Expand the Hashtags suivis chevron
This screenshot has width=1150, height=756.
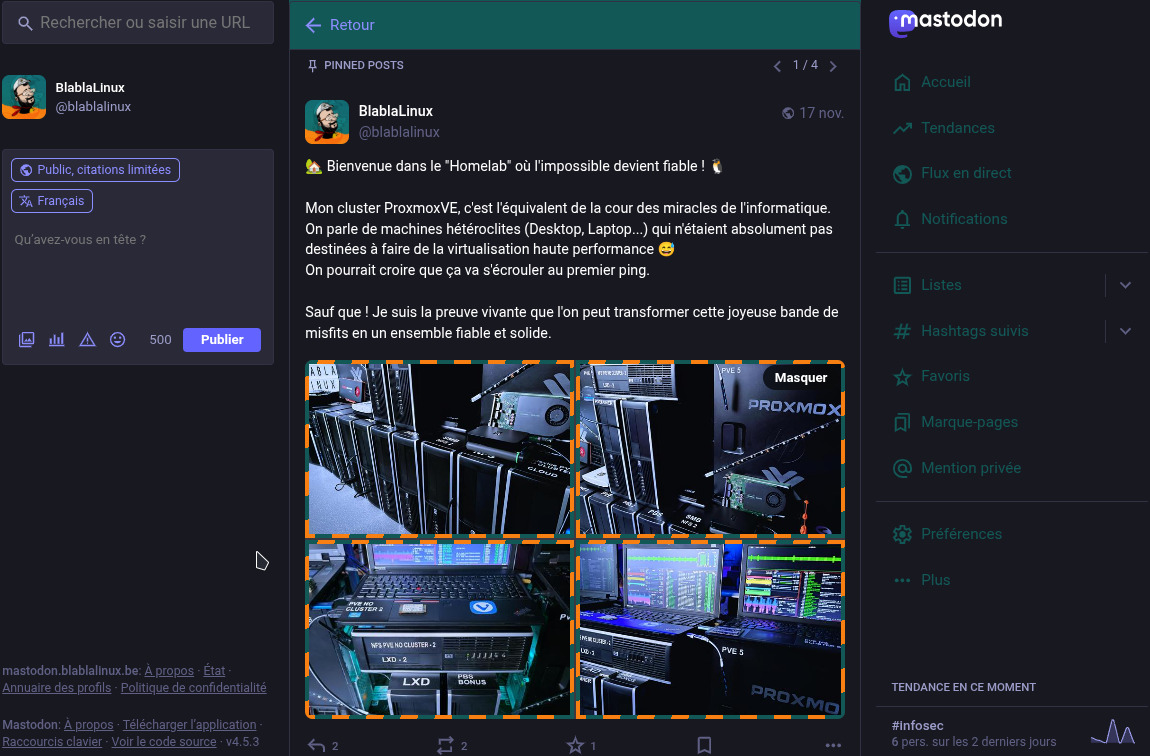[x=1126, y=331]
